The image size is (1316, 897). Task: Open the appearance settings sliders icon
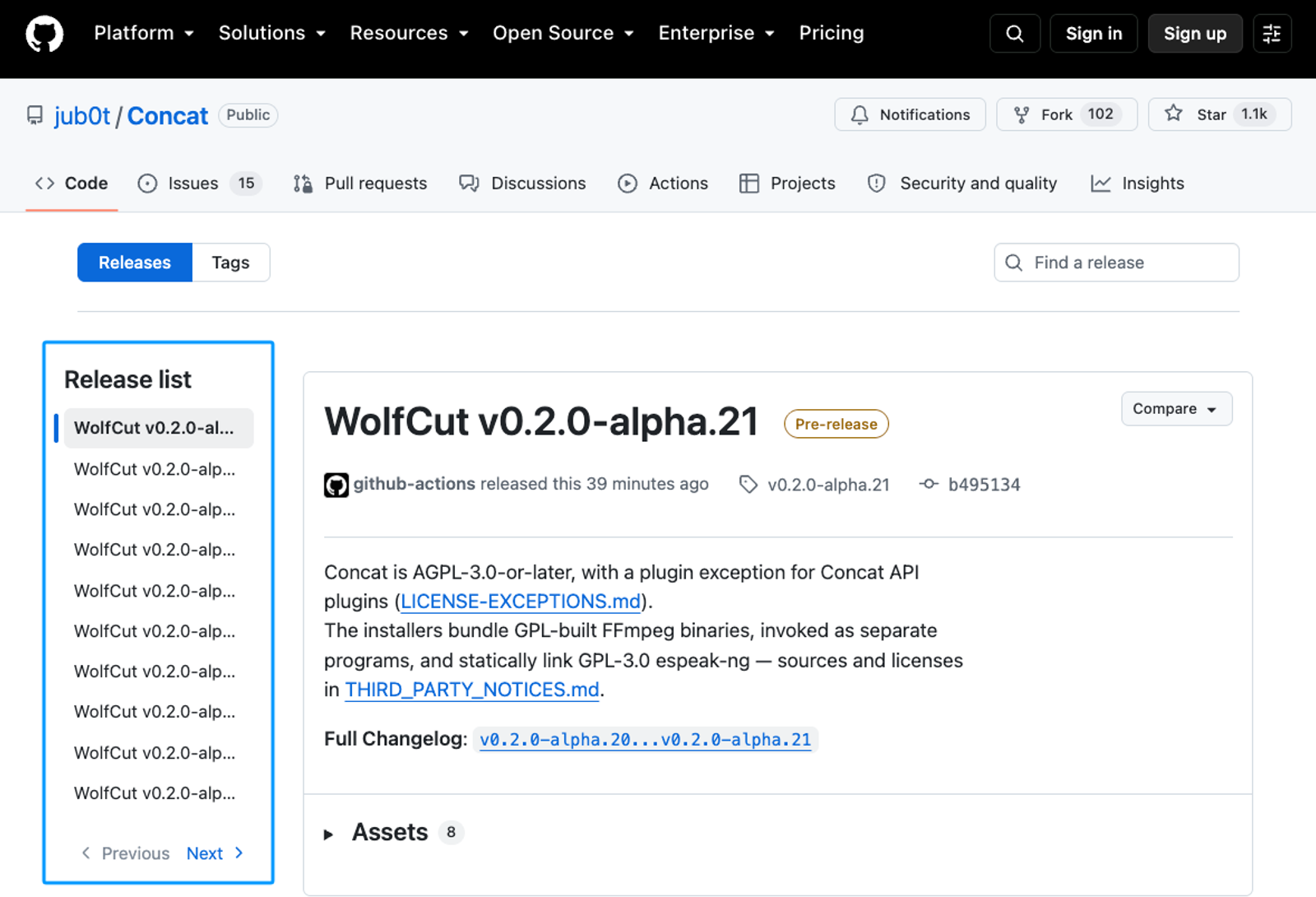click(1272, 34)
